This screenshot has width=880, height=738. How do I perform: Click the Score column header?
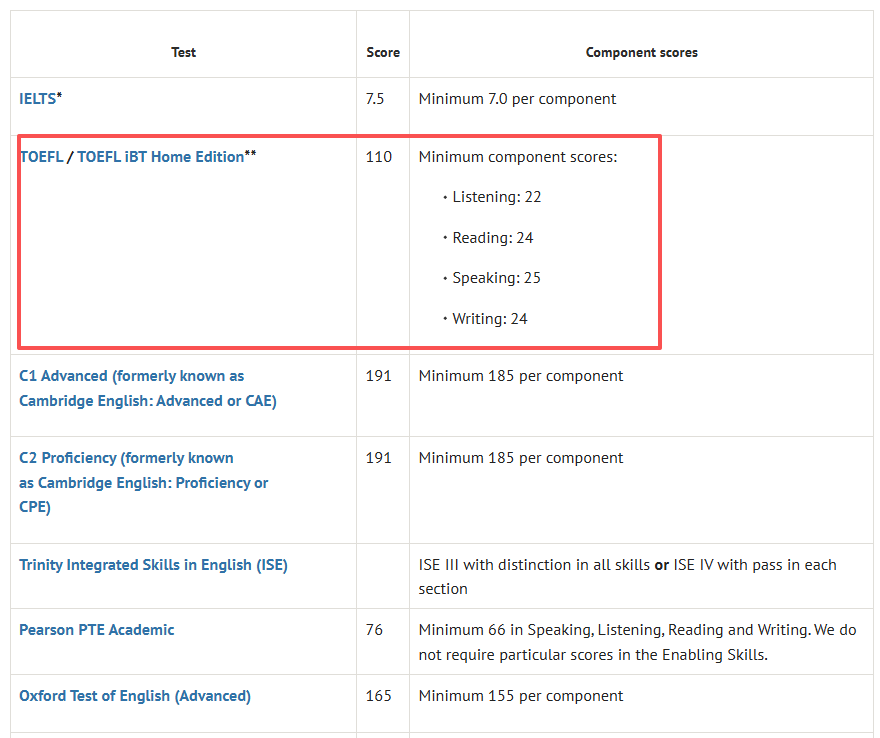[x=383, y=52]
